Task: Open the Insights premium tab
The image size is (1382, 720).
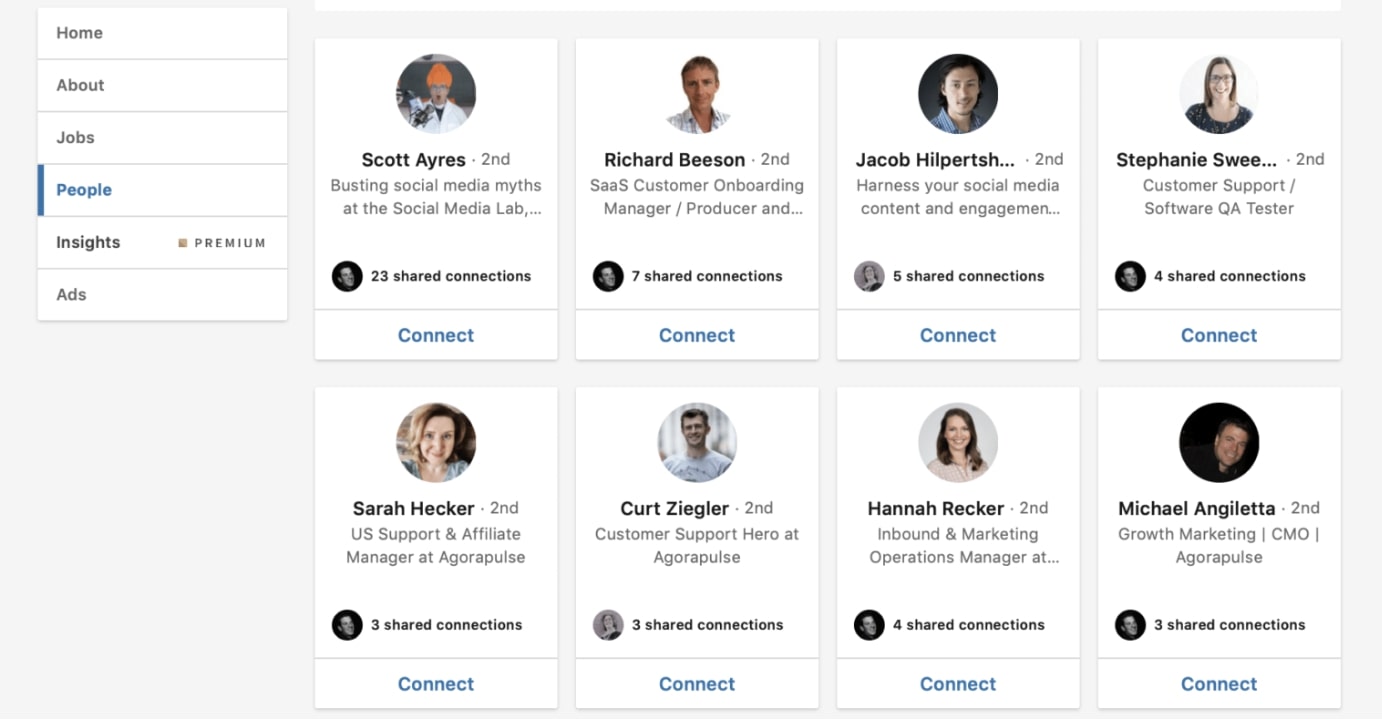Action: (x=162, y=242)
